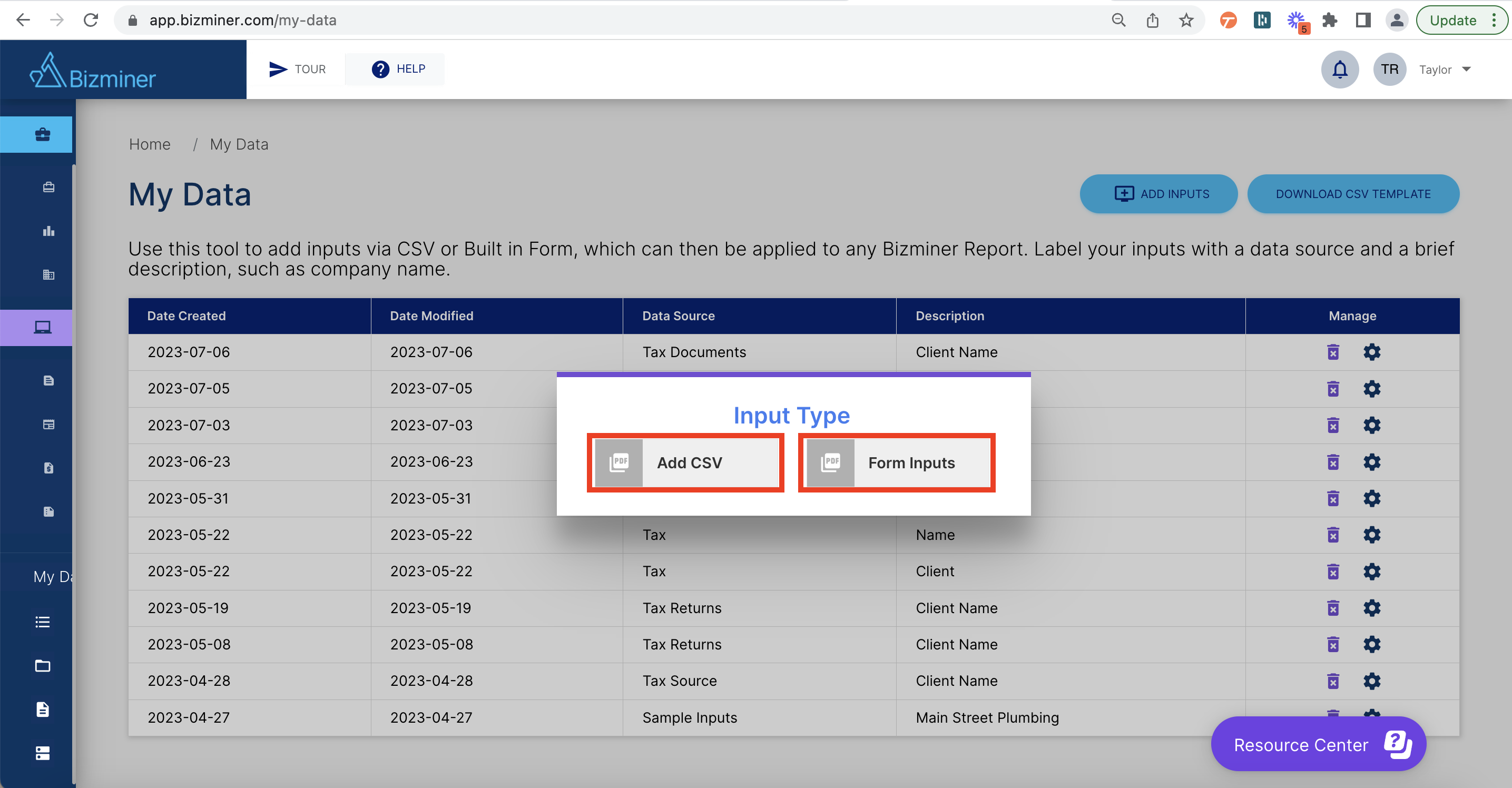Open the HELP menu
1512x788 pixels.
(x=397, y=69)
